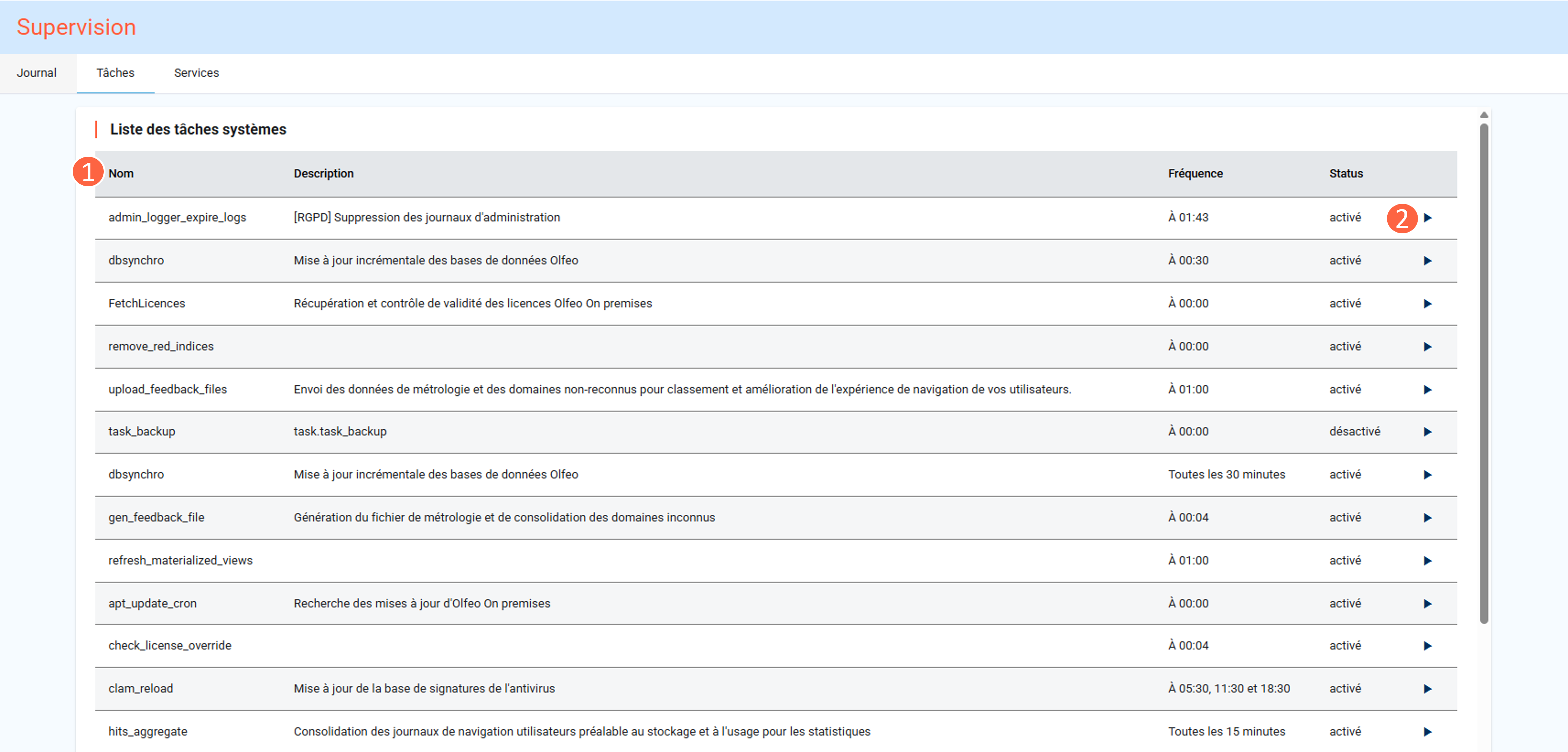Screen dimensions: 1568x752
Task: Launch check_license_override play arrow
Action: coord(1427,646)
